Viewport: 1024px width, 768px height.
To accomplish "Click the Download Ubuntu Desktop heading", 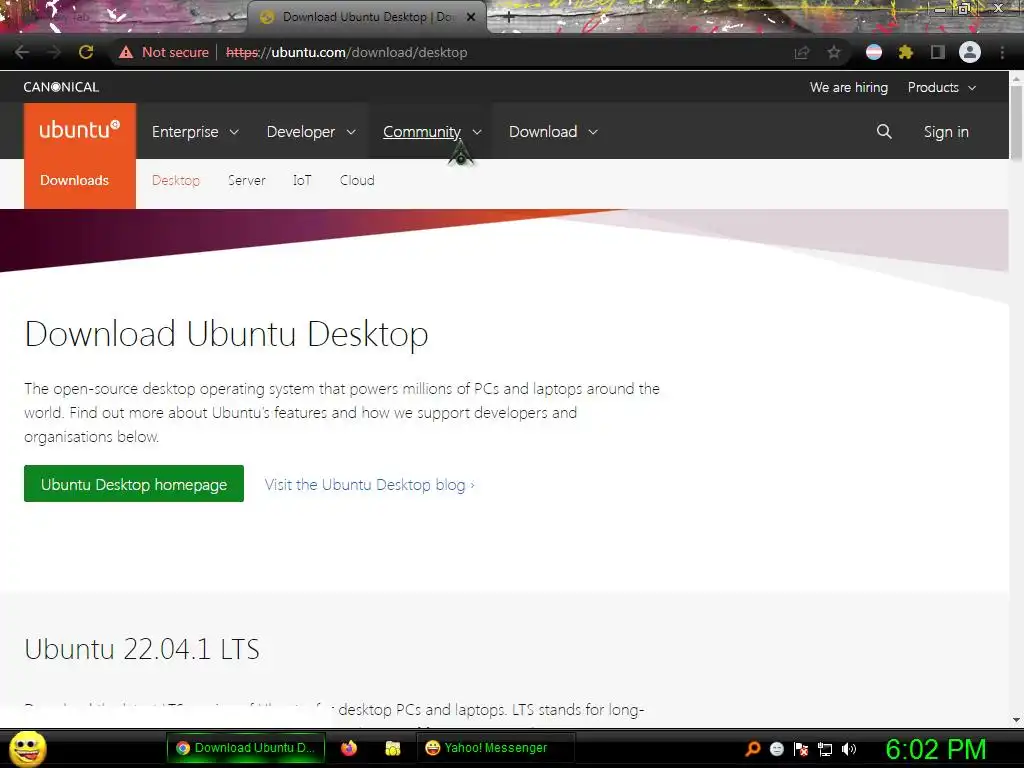I will 226,334.
